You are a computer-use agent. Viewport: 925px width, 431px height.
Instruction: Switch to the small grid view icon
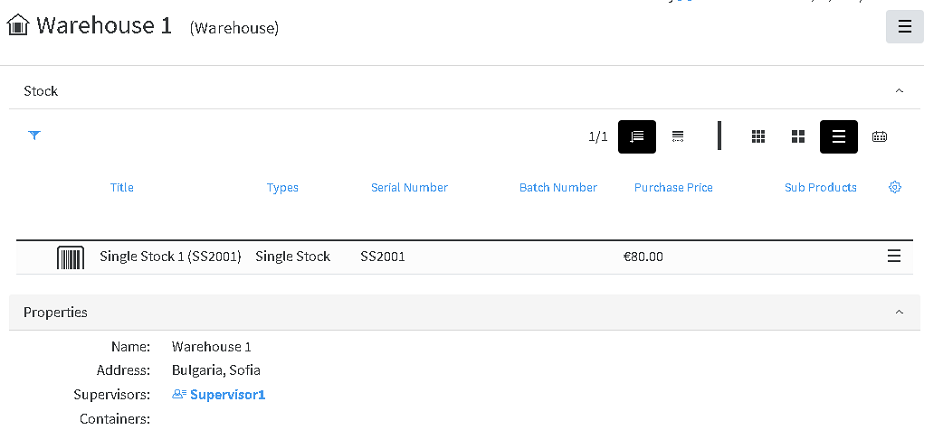click(x=758, y=137)
